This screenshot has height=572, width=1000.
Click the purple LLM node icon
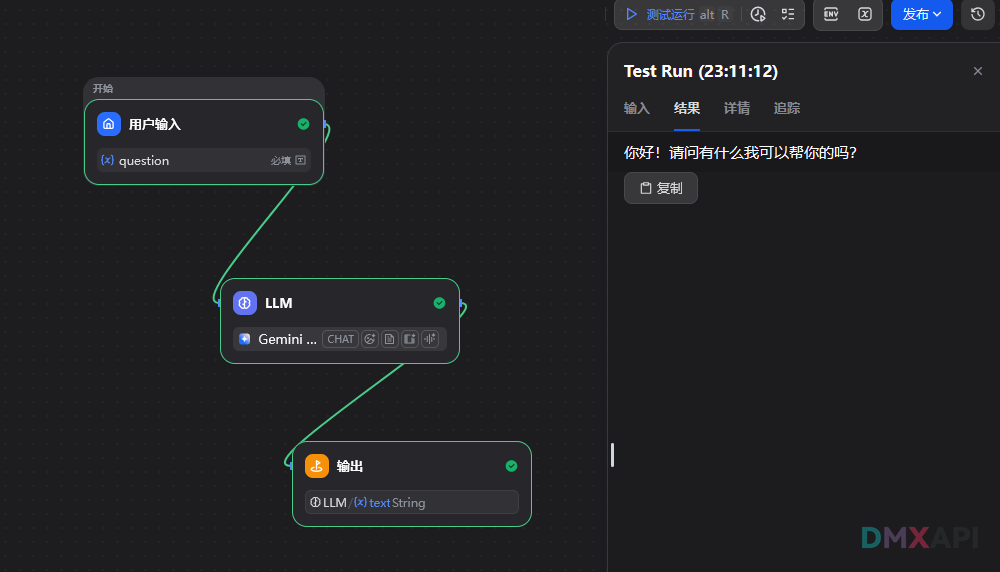click(x=245, y=303)
